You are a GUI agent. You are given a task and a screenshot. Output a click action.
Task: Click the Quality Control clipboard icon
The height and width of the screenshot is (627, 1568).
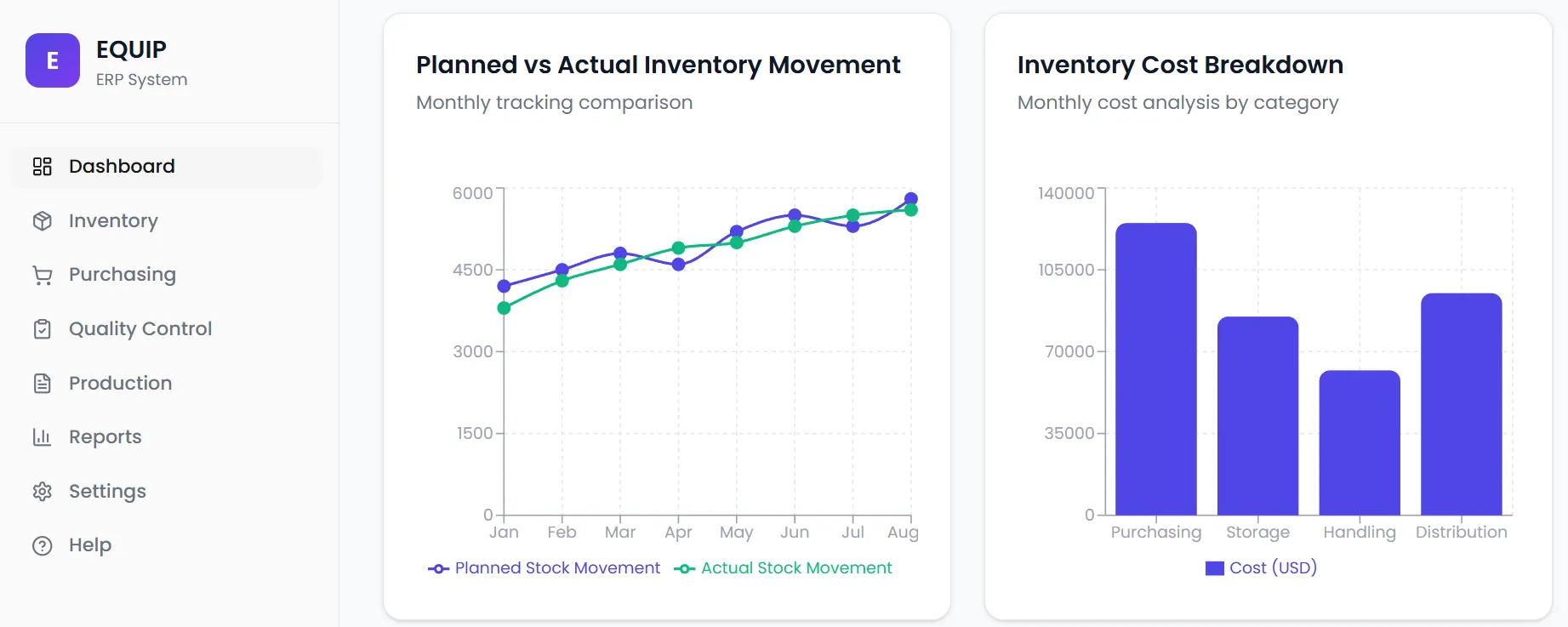(43, 329)
